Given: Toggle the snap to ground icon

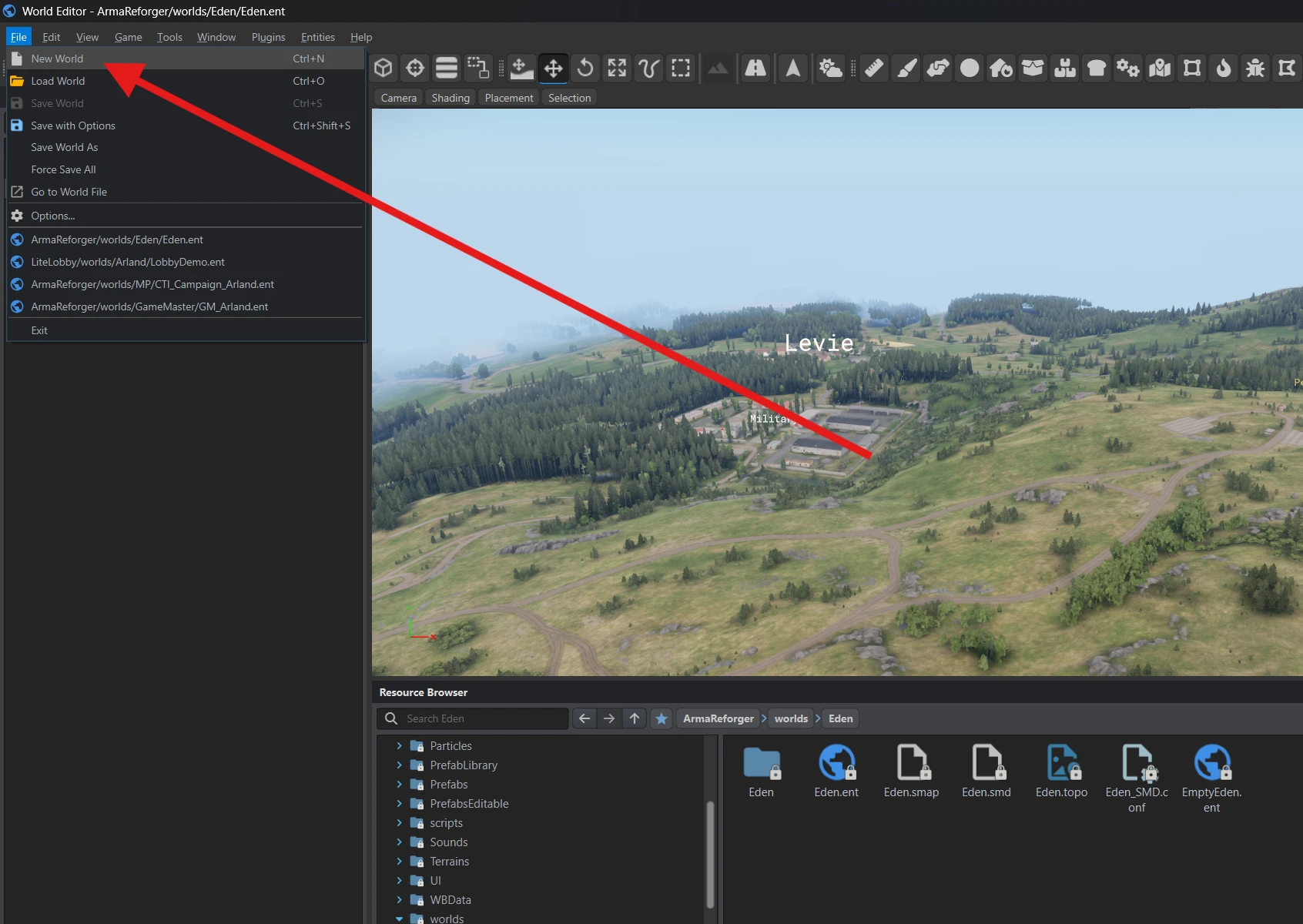Looking at the screenshot, I should [521, 69].
